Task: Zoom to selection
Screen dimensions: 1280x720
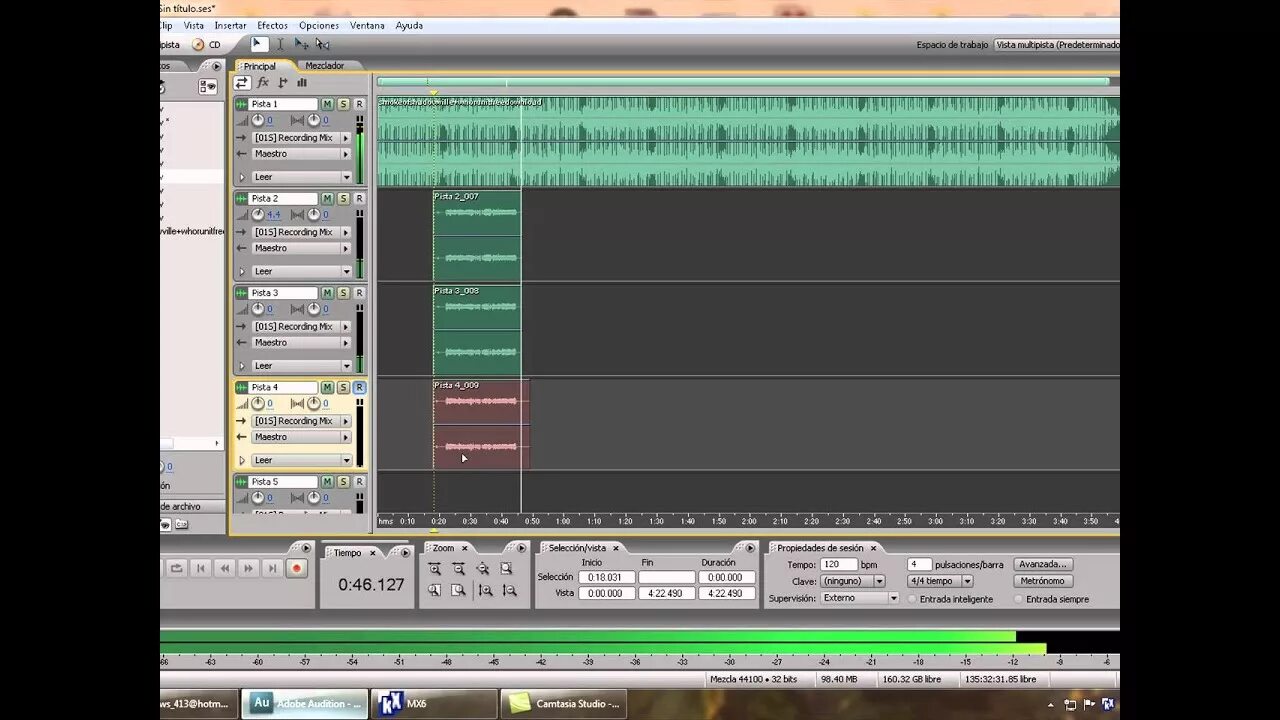Action: click(x=506, y=568)
